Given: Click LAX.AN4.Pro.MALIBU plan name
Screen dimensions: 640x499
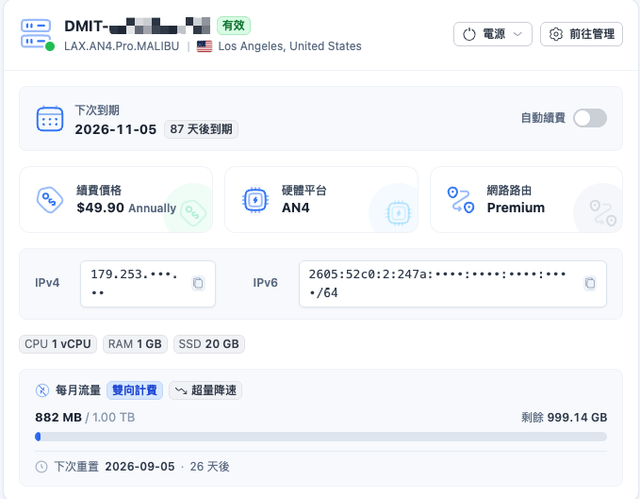Looking at the screenshot, I should click(x=122, y=46).
